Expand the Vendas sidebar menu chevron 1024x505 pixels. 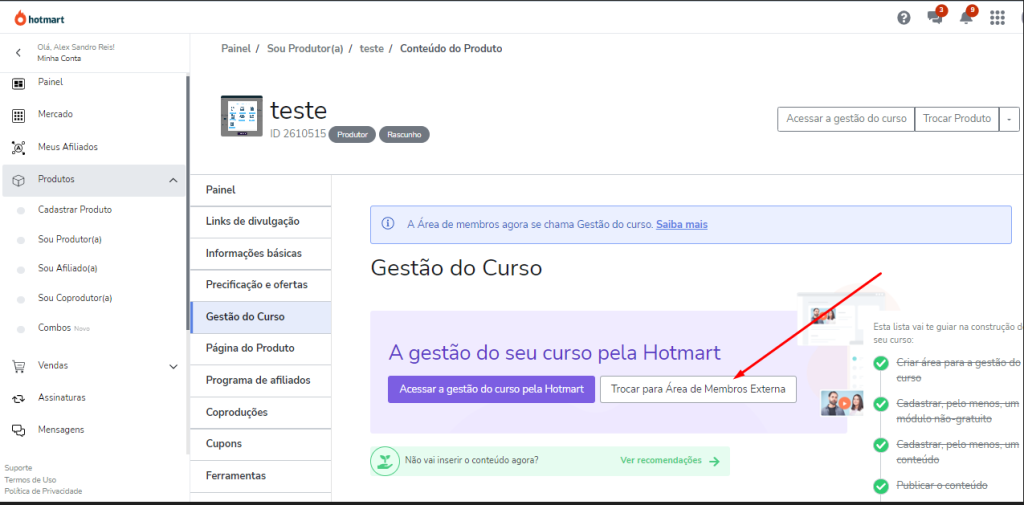(173, 367)
